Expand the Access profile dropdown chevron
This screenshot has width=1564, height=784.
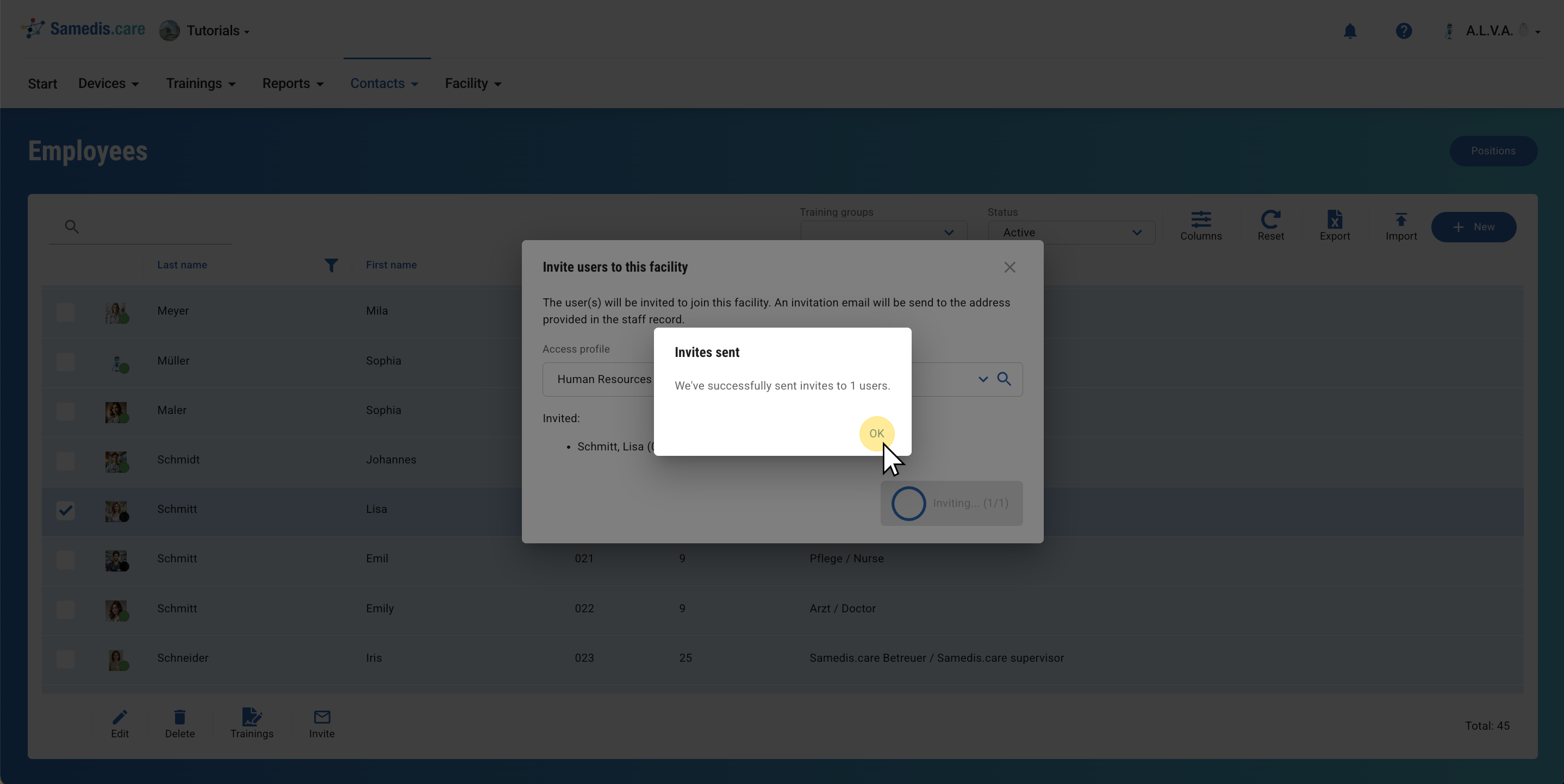pyautogui.click(x=982, y=379)
